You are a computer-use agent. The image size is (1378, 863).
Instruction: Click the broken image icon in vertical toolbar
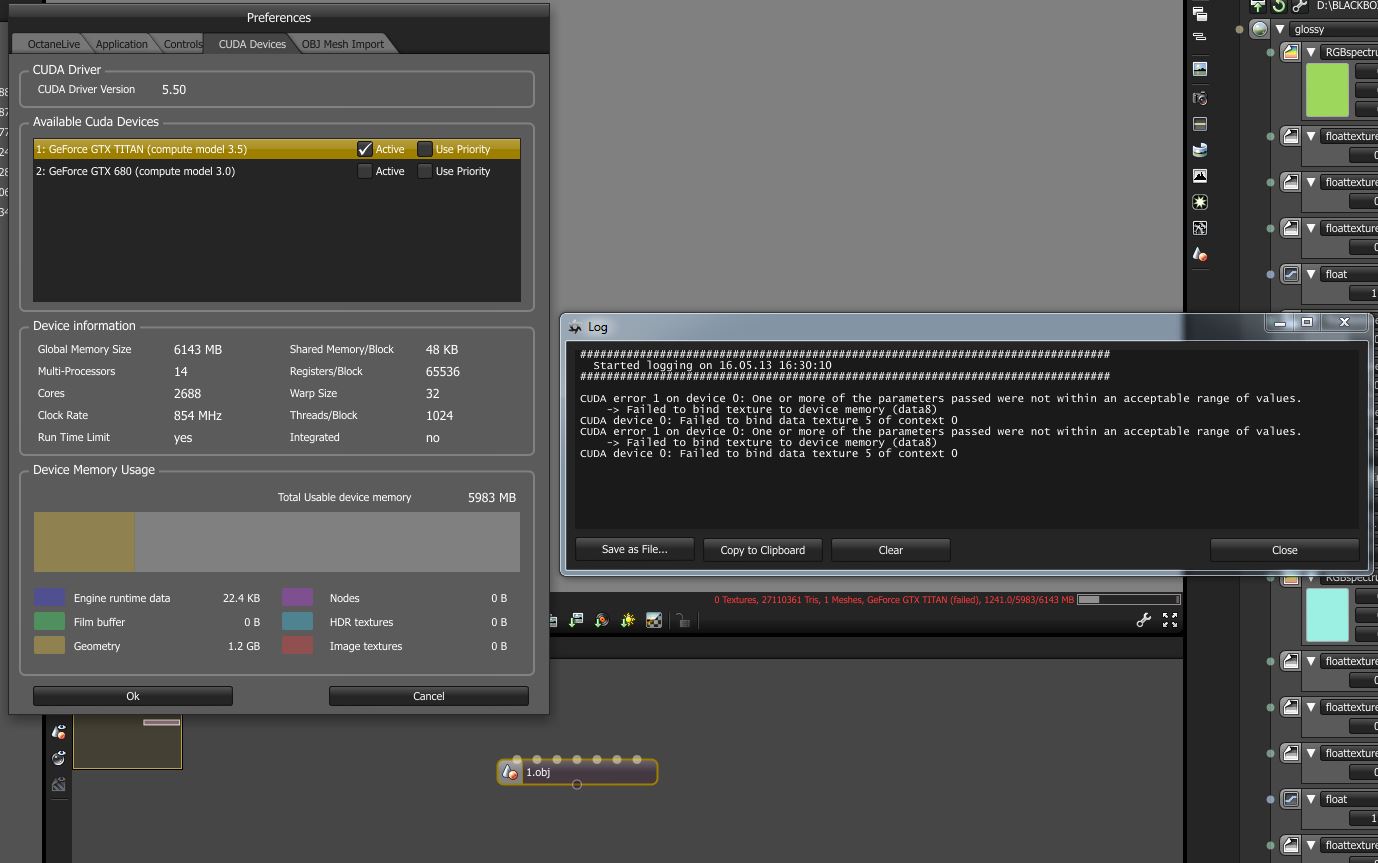[x=1200, y=228]
